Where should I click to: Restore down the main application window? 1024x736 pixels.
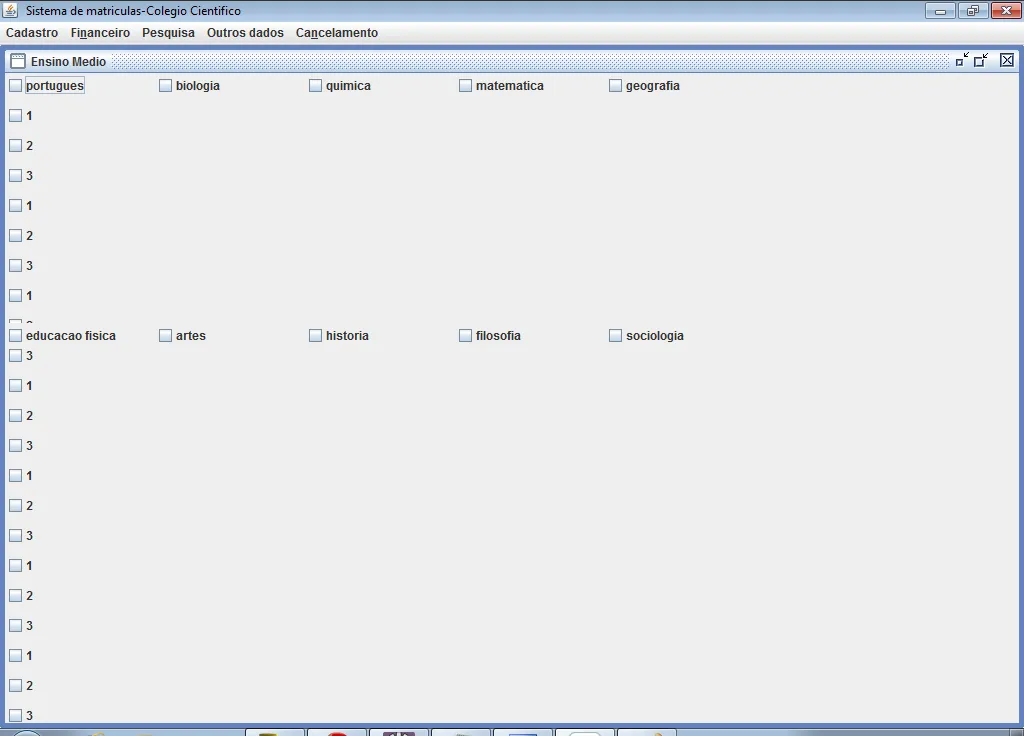973,10
